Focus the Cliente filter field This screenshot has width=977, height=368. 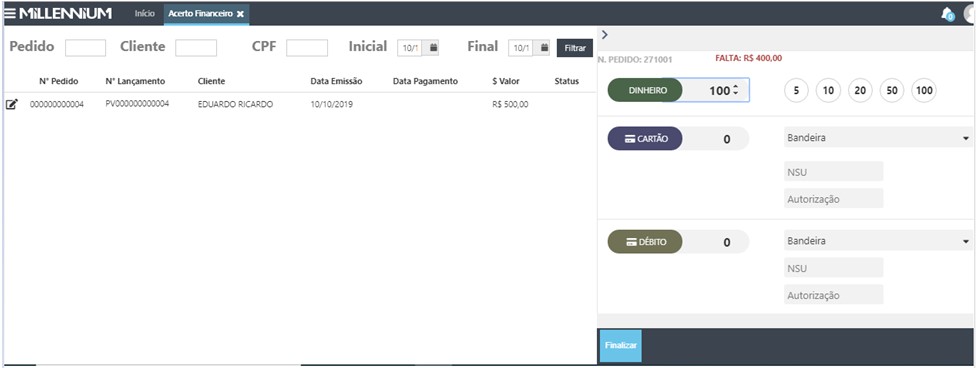click(196, 48)
